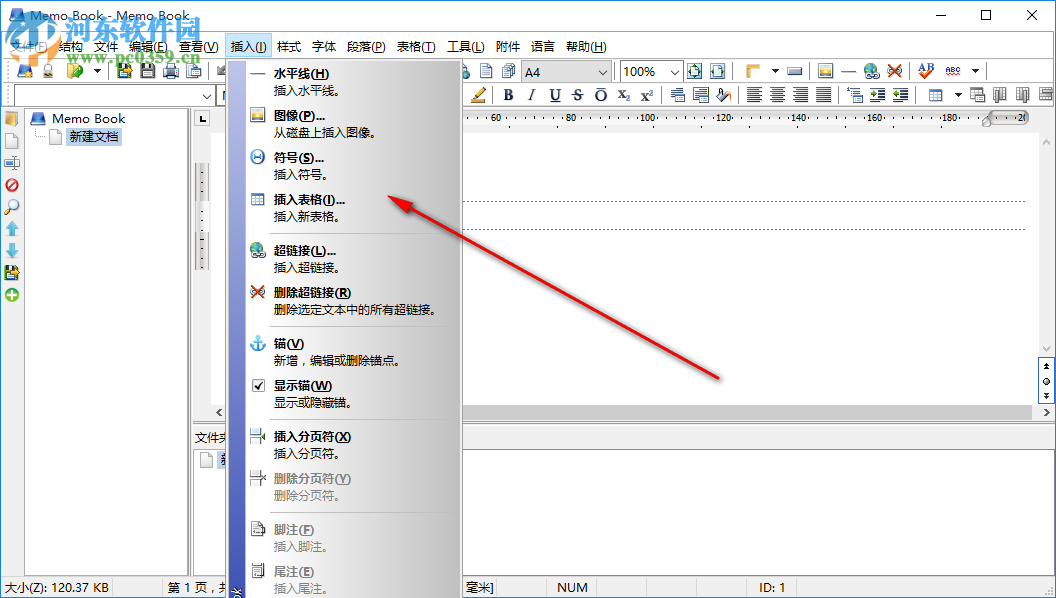Open dropdown arrow beside folder open icon
Screen dimensions: 1056x598
96,70
